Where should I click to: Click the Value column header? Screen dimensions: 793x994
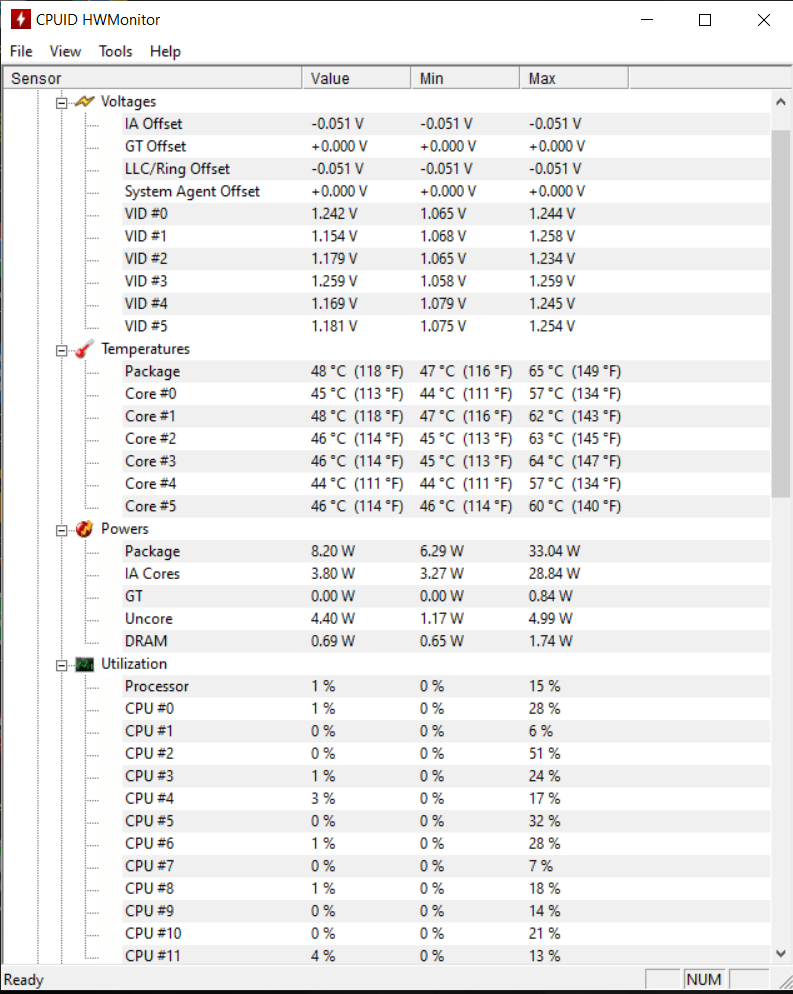tap(356, 79)
